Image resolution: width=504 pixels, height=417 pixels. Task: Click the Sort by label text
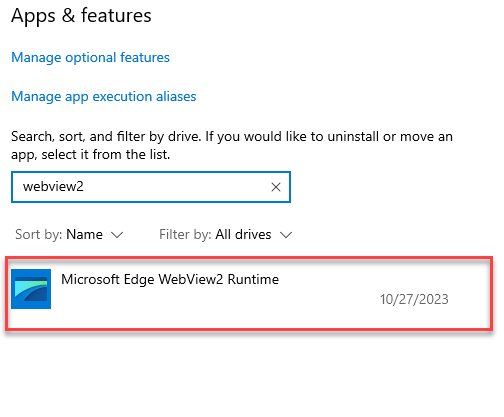pos(39,235)
